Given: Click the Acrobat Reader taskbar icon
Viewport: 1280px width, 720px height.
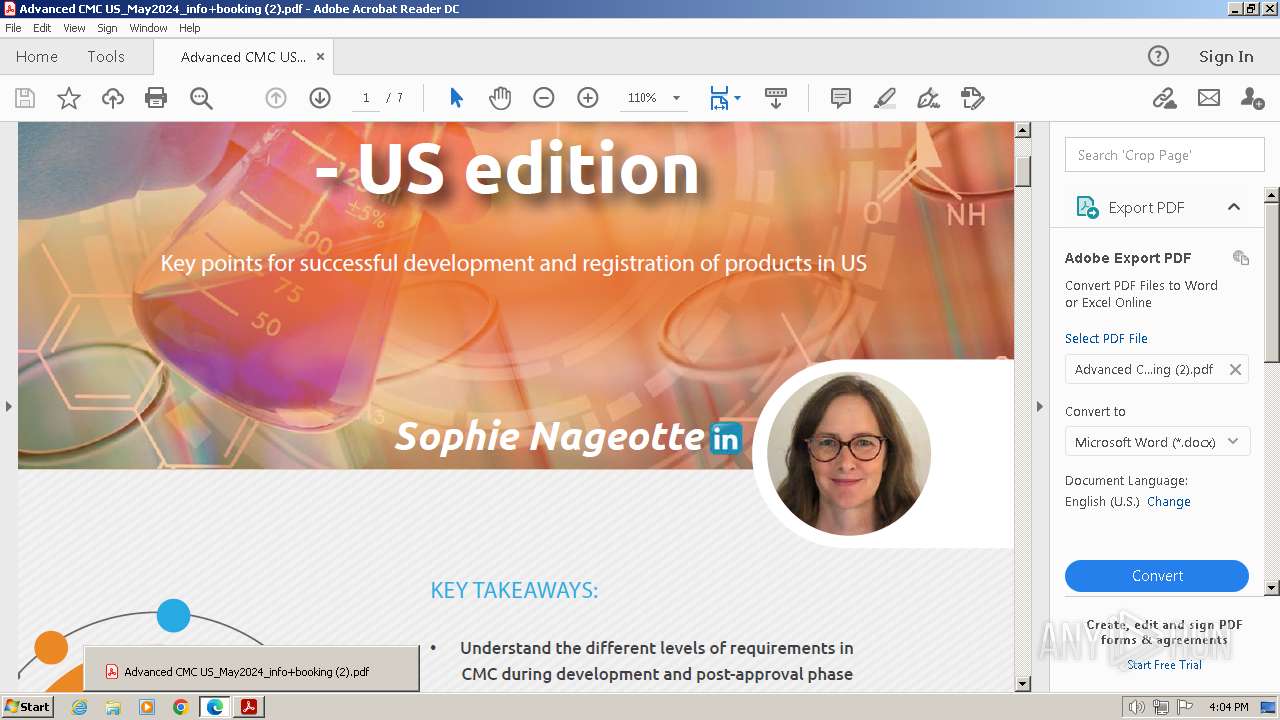Looking at the screenshot, I should point(249,707).
